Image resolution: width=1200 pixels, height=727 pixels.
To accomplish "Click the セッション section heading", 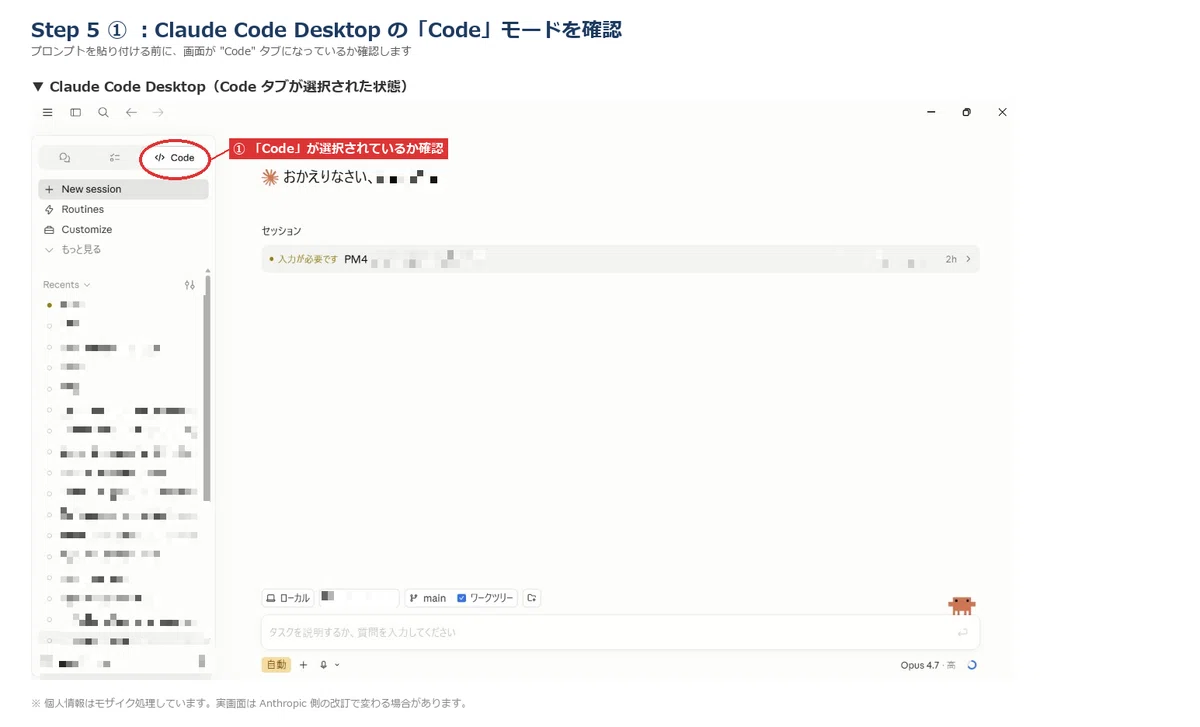I will tap(281, 231).
